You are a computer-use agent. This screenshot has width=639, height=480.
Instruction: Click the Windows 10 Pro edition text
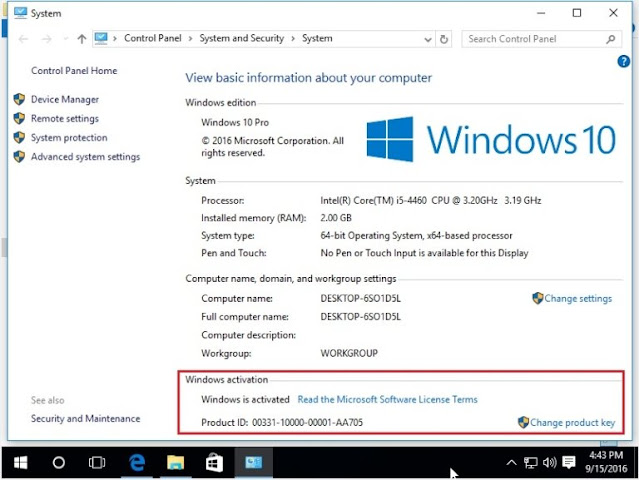click(x=235, y=123)
